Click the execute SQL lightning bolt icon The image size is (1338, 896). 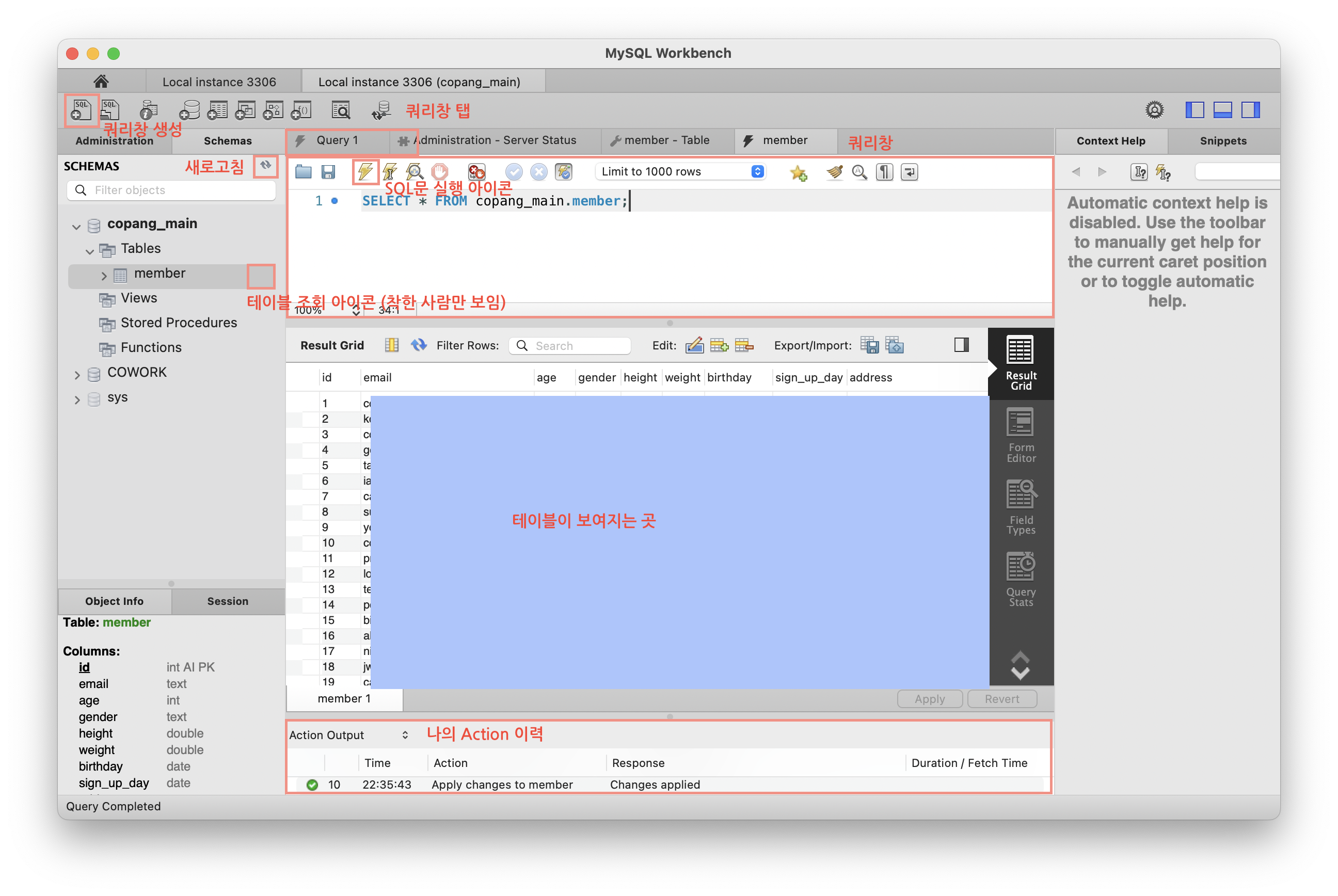point(364,171)
